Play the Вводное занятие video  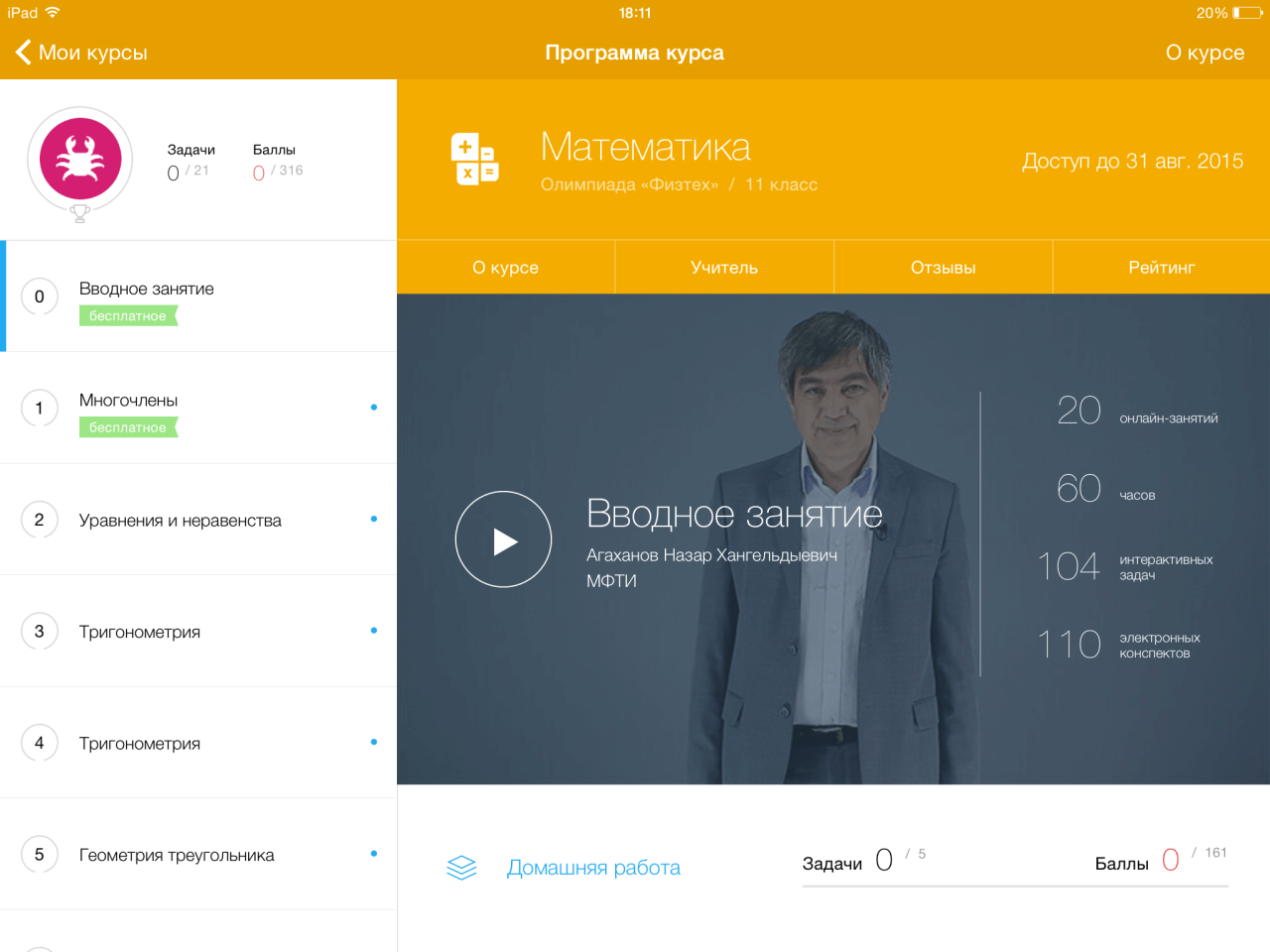[x=503, y=539]
